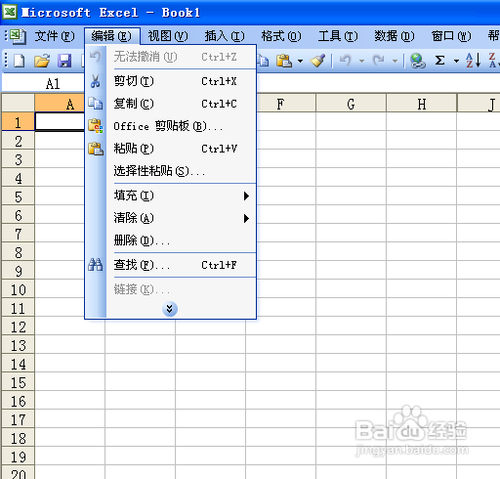Image resolution: width=500 pixels, height=479 pixels.
Task: Select the Format Painter brush icon
Action: (317, 61)
